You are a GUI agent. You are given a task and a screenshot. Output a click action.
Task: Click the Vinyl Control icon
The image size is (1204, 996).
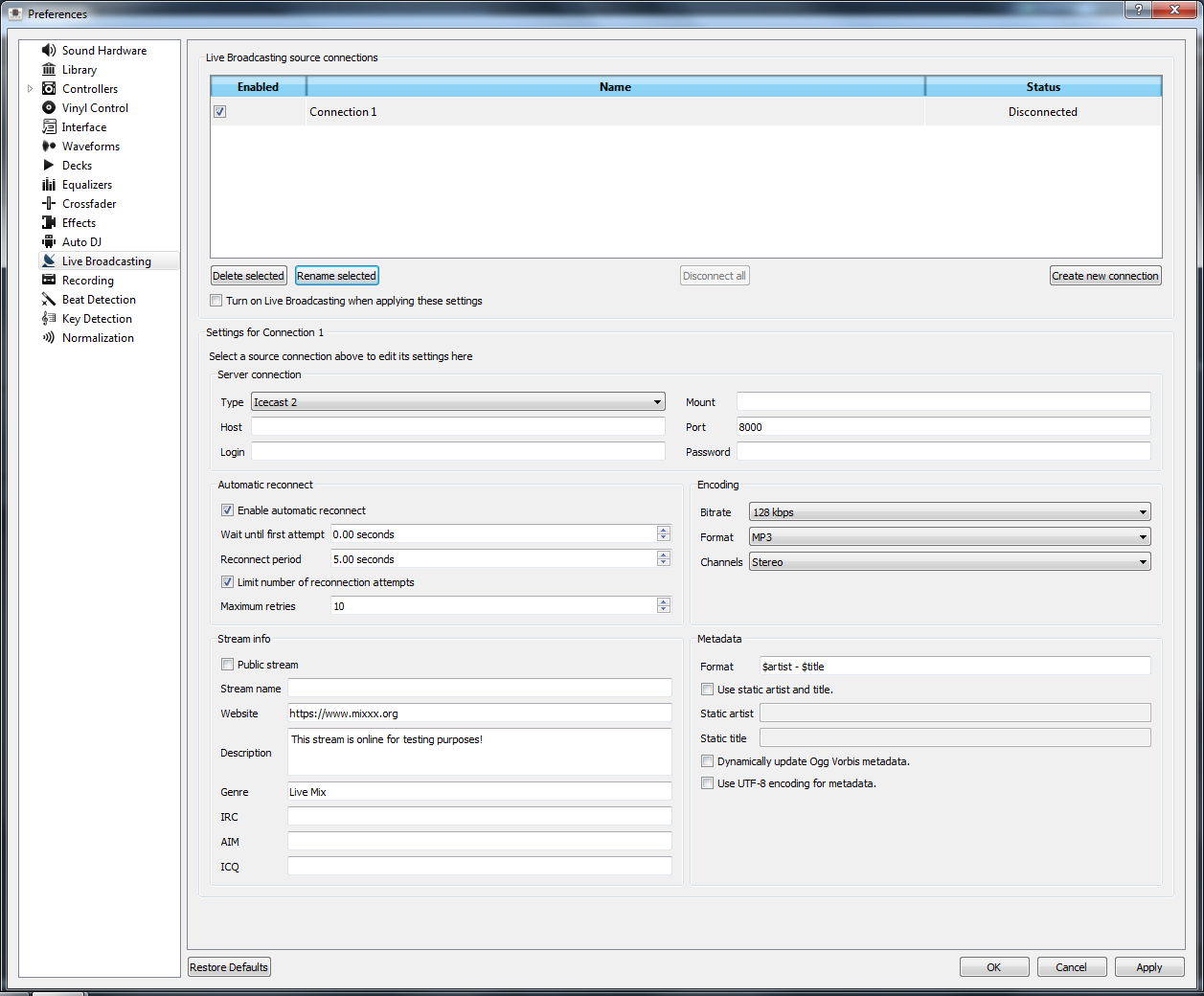[x=49, y=107]
